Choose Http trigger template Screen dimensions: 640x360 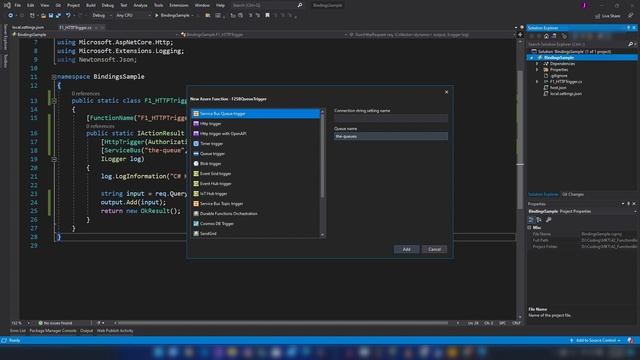pos(256,124)
